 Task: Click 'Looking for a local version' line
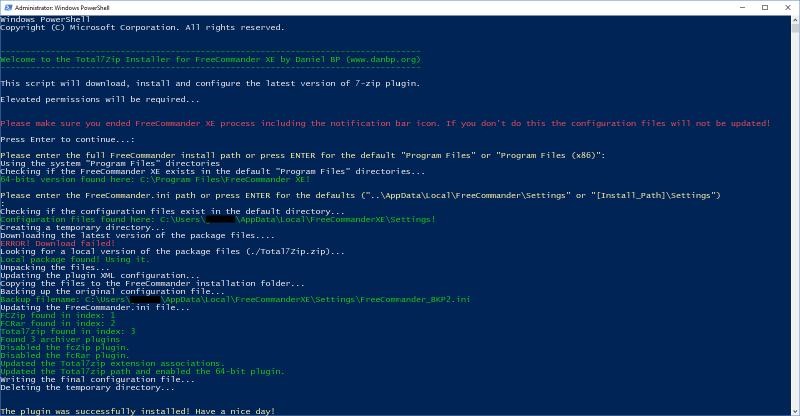coord(172,252)
